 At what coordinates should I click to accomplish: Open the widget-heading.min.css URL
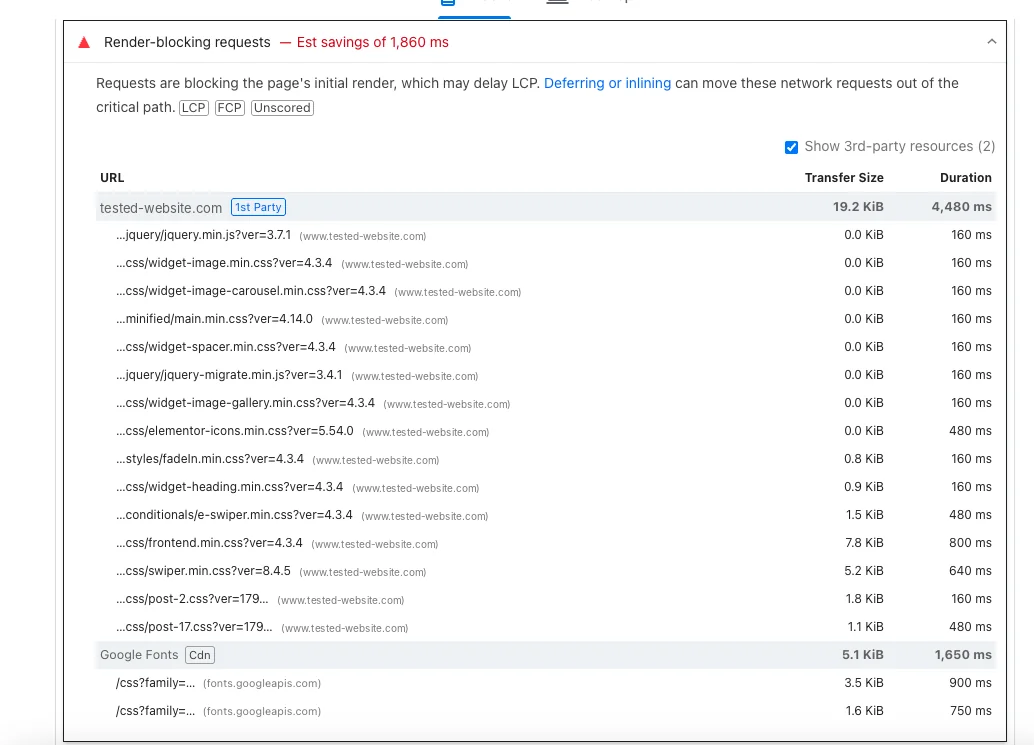click(x=229, y=487)
